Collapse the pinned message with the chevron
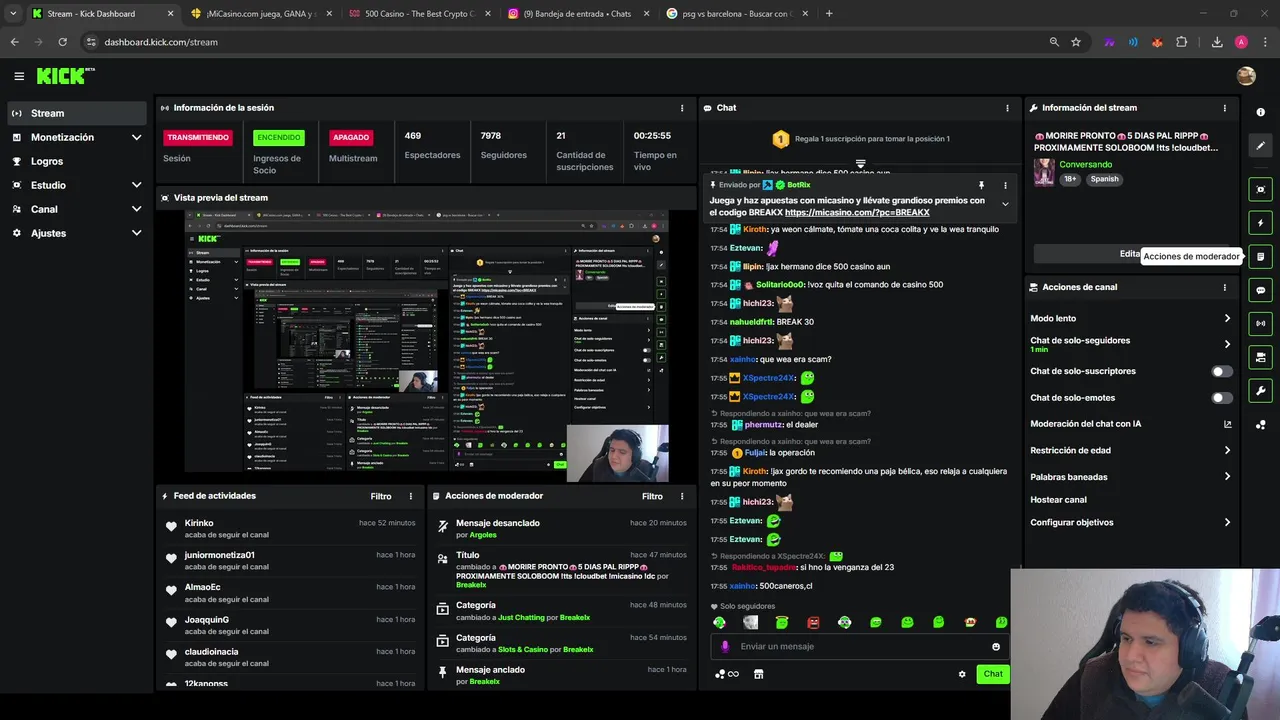This screenshot has height=720, width=1280. [1005, 204]
